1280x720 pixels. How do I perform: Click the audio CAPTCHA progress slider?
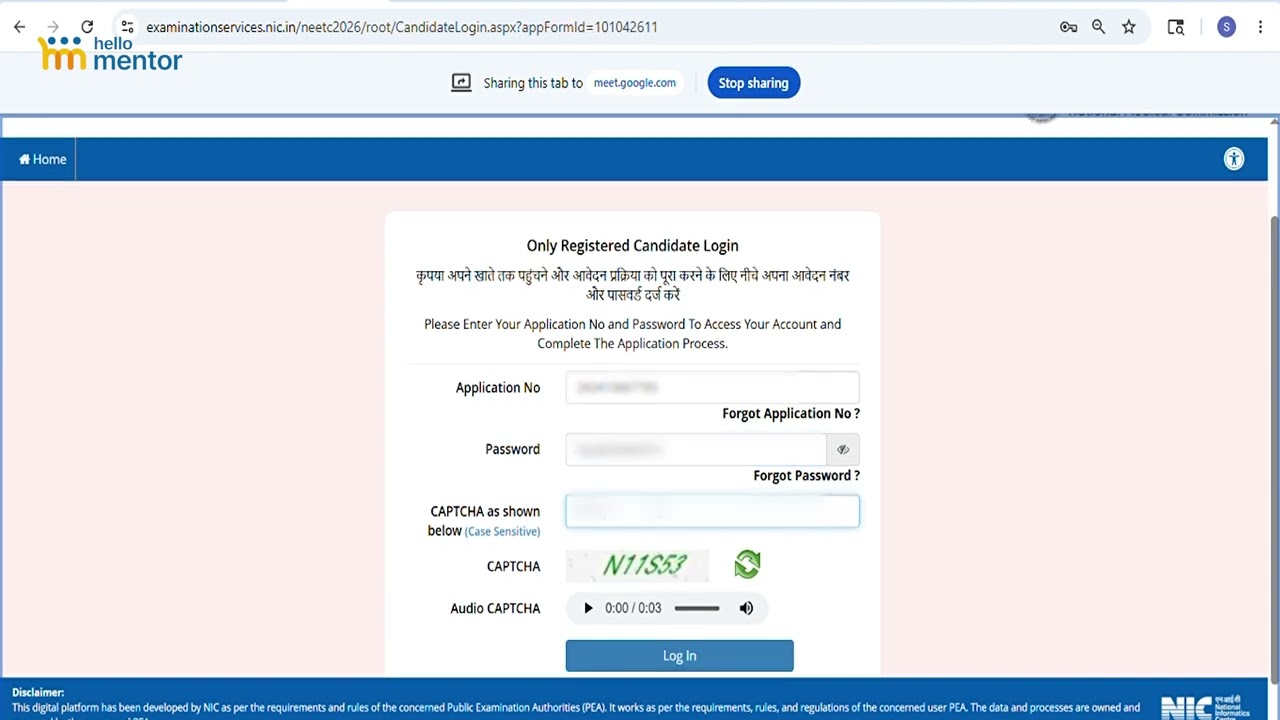tap(697, 608)
